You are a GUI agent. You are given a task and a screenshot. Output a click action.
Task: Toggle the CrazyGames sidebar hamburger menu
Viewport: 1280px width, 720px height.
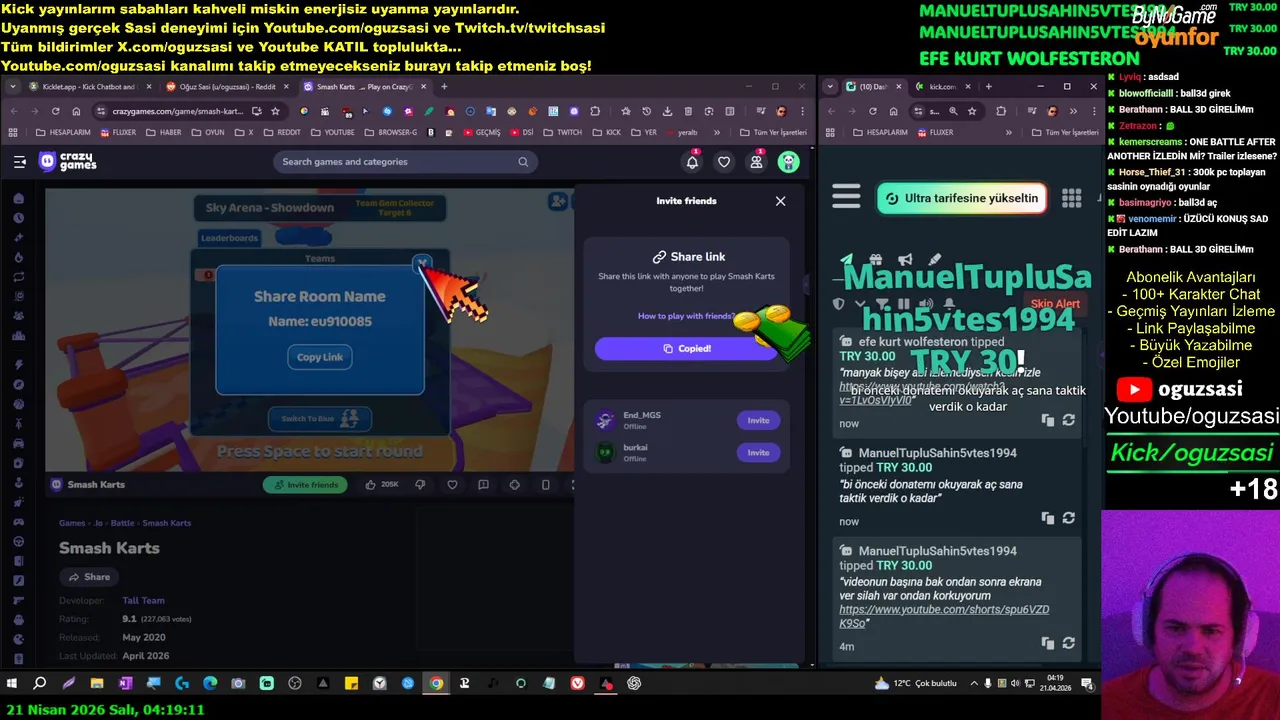[19, 161]
